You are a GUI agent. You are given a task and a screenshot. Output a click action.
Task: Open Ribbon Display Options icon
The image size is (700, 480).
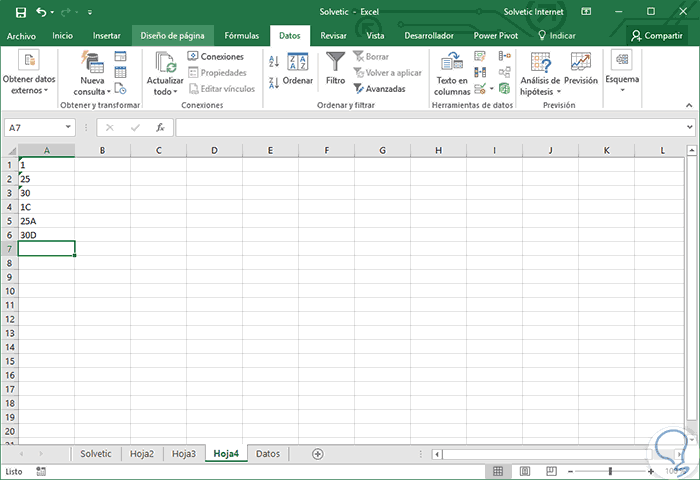point(586,12)
